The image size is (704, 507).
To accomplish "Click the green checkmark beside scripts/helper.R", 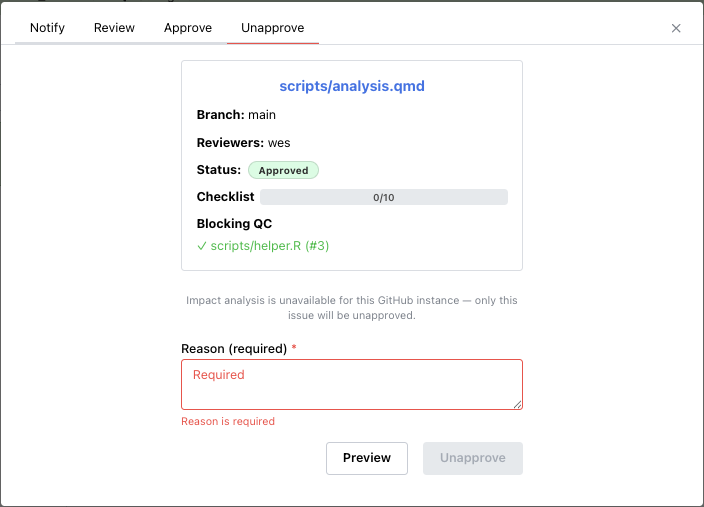I will point(202,245).
